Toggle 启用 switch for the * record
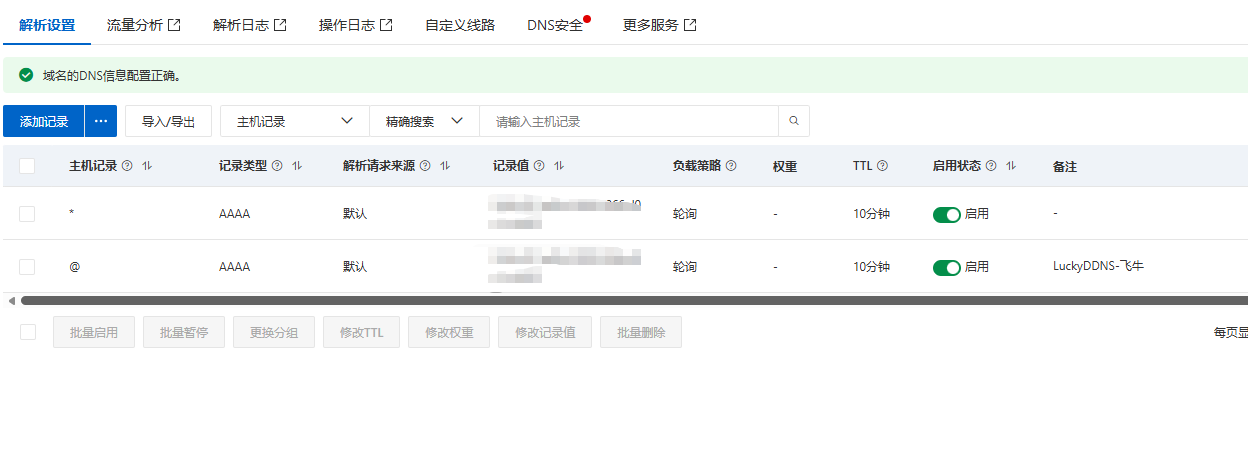The image size is (1248, 455). click(946, 214)
